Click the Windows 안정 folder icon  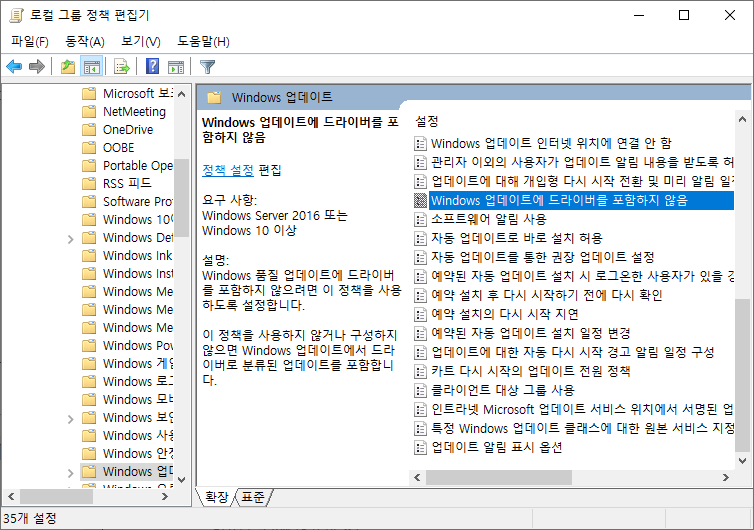click(89, 453)
